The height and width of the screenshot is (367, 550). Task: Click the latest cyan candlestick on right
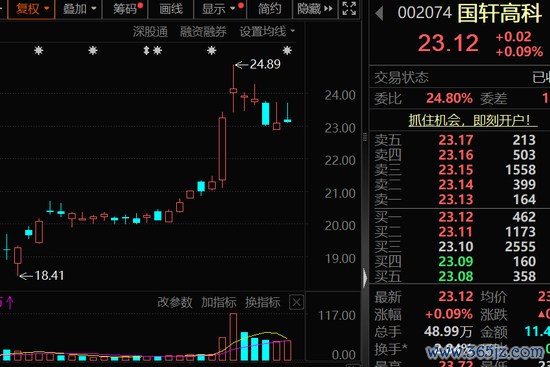[x=288, y=113]
